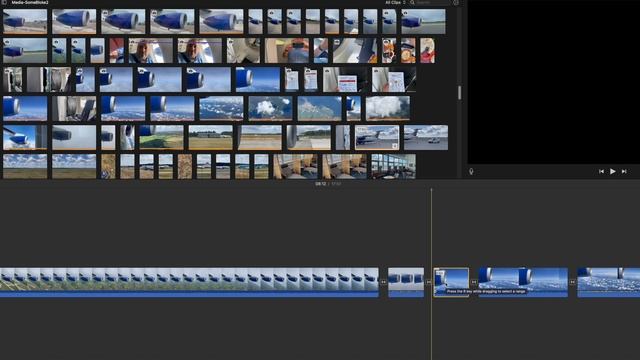Play the video in the viewer
640x360 pixels.
613,171
